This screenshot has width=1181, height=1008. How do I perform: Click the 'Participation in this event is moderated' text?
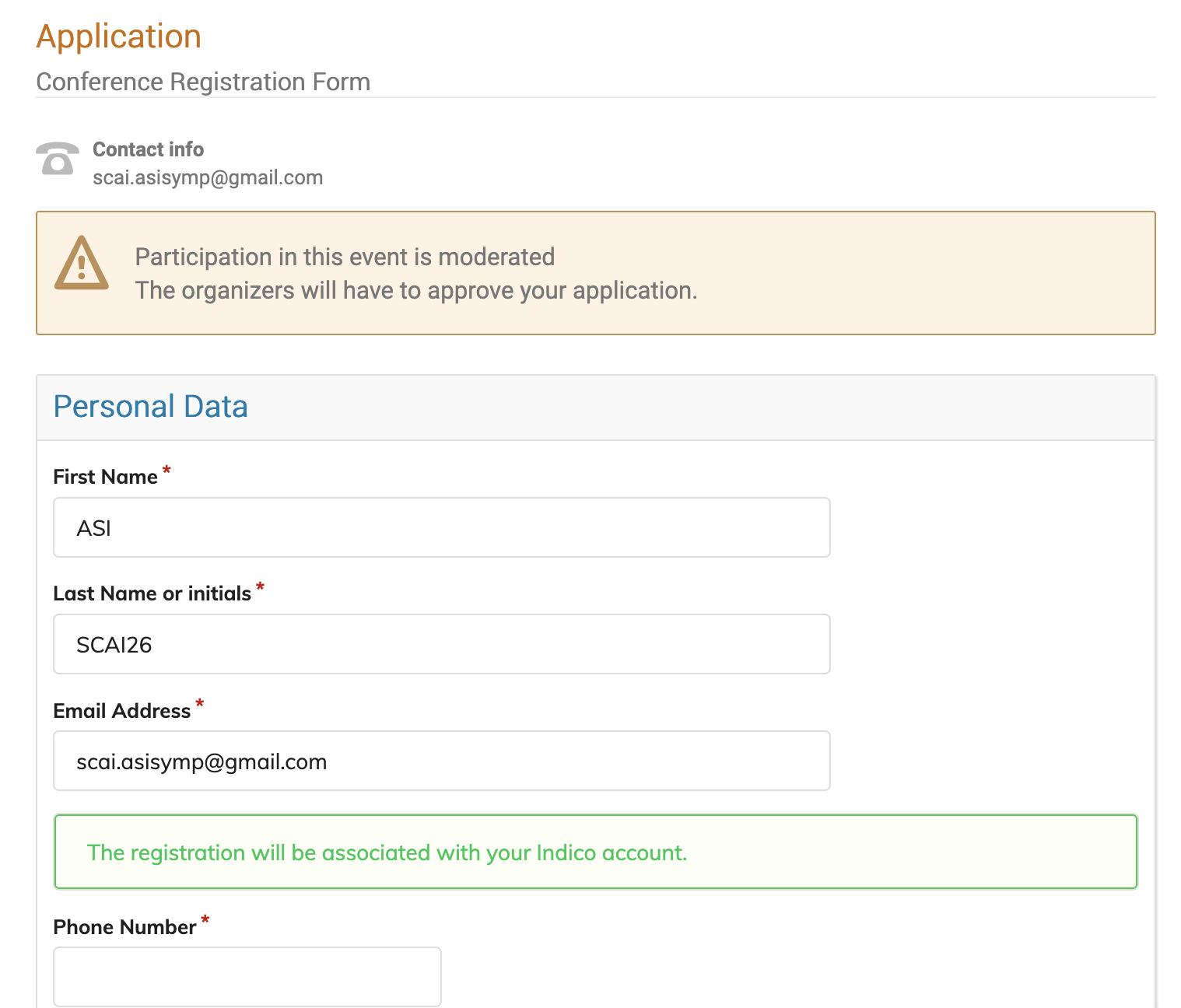pos(345,257)
